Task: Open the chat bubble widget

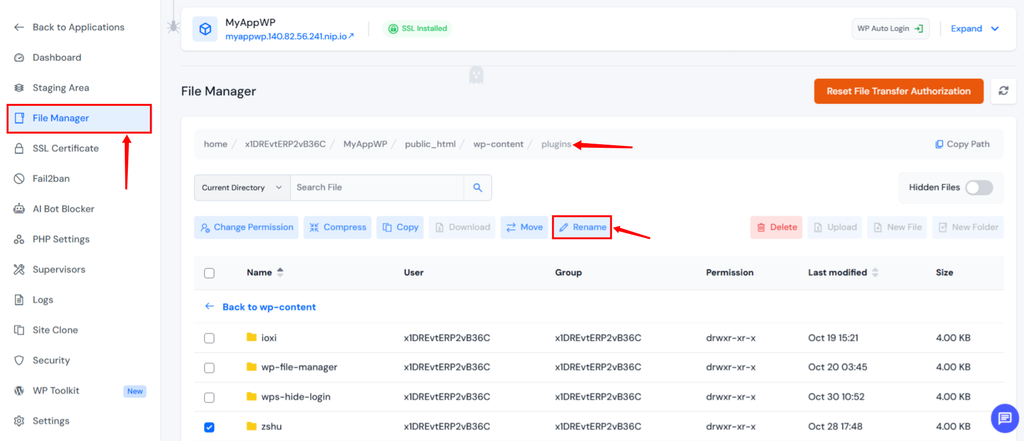Action: tap(1004, 418)
